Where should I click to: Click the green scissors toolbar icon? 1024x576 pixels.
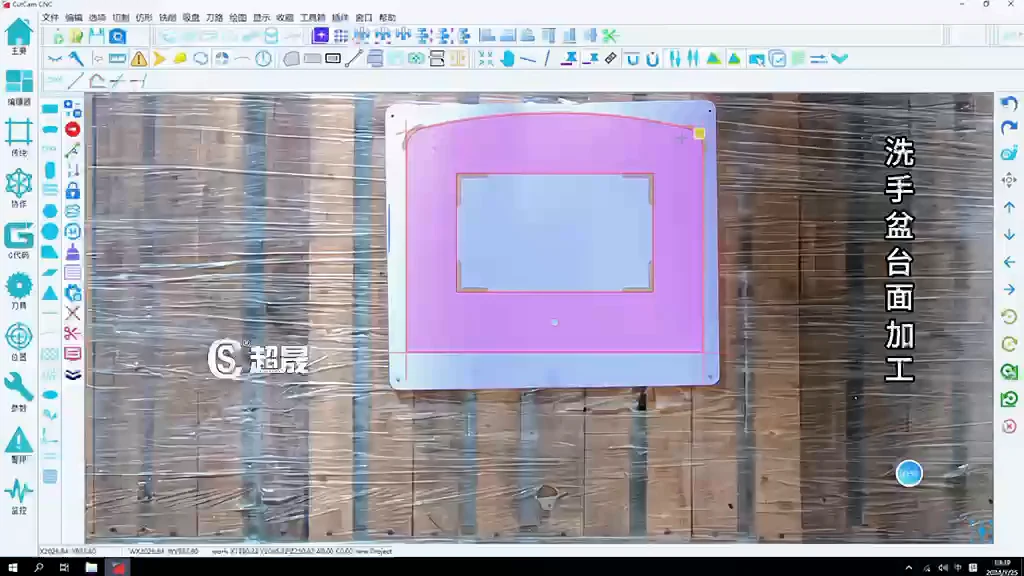(610, 36)
